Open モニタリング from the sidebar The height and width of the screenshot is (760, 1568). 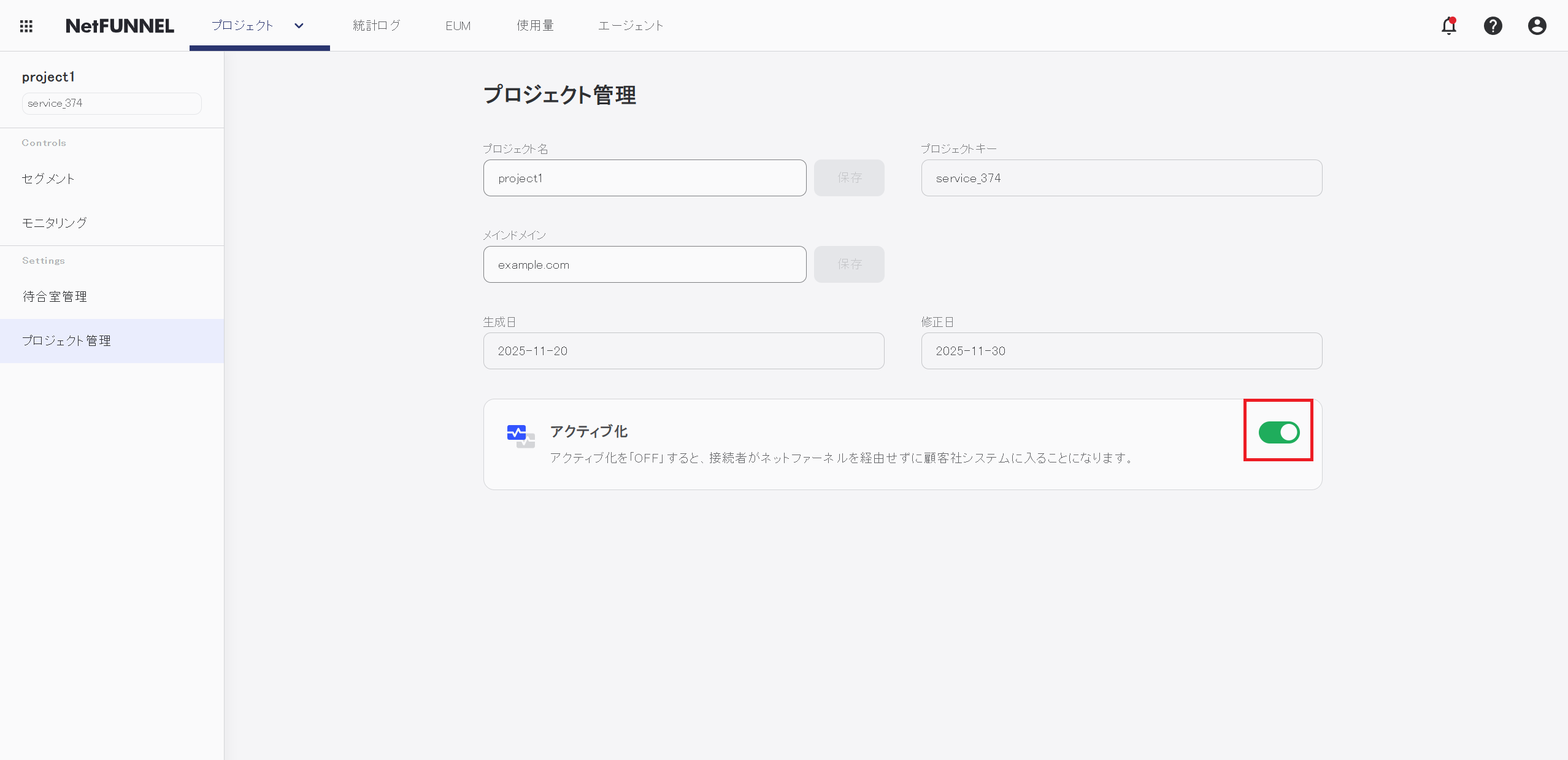point(55,223)
